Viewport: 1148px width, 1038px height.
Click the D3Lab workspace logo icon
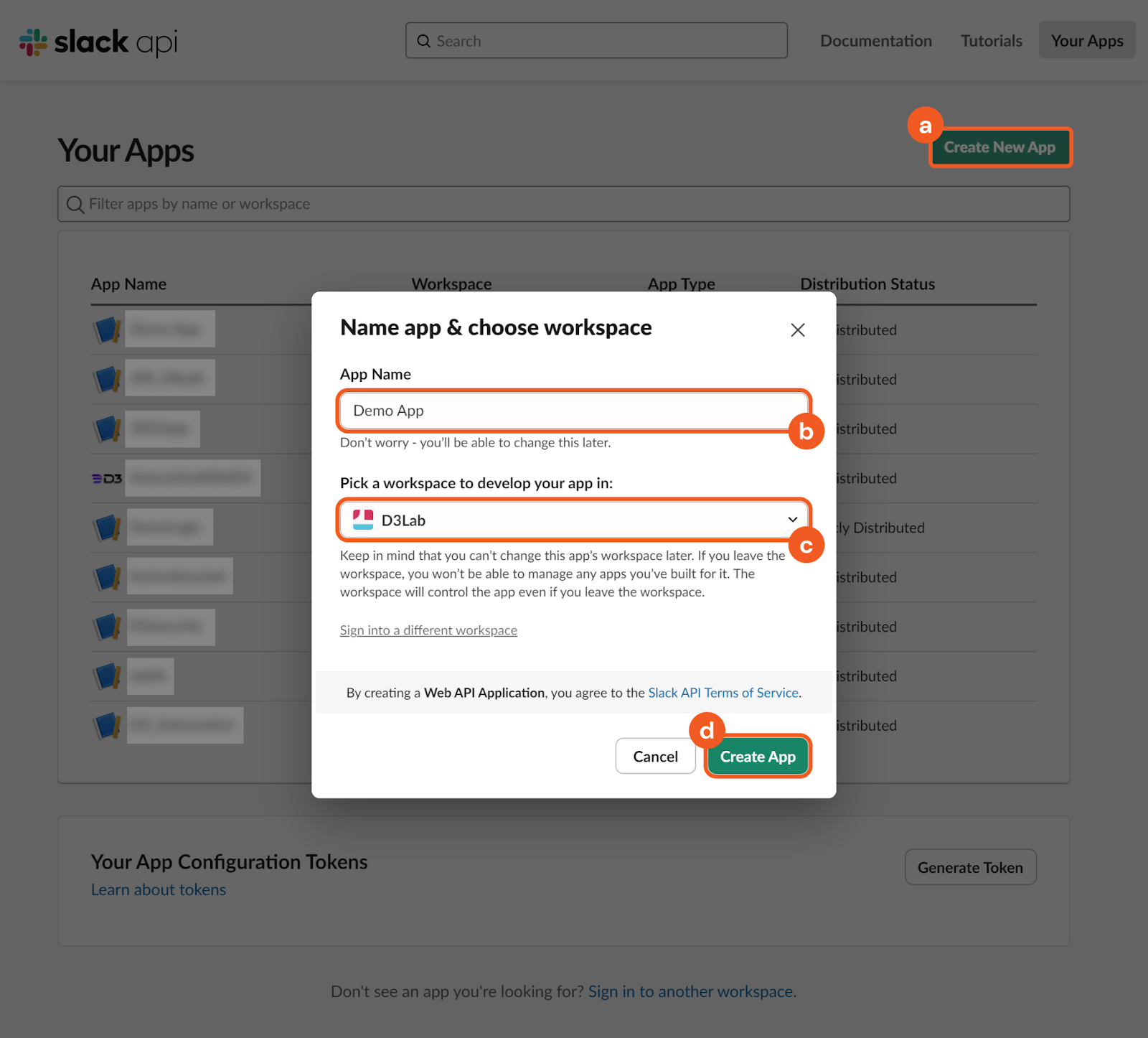tap(363, 520)
